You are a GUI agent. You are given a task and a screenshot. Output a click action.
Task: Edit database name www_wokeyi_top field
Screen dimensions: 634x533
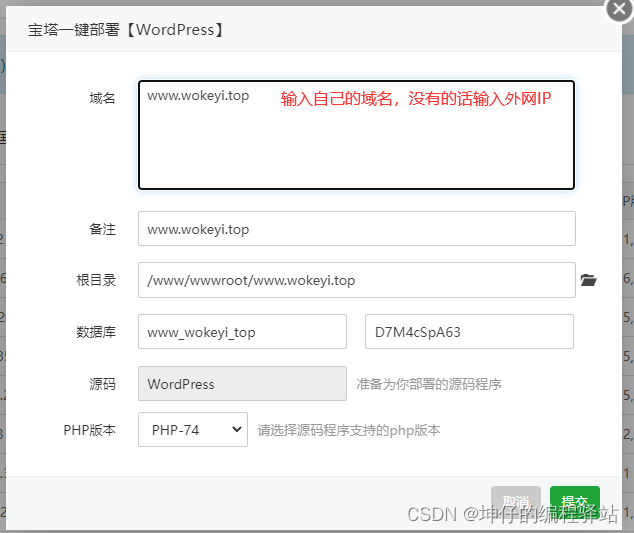pyautogui.click(x=242, y=332)
